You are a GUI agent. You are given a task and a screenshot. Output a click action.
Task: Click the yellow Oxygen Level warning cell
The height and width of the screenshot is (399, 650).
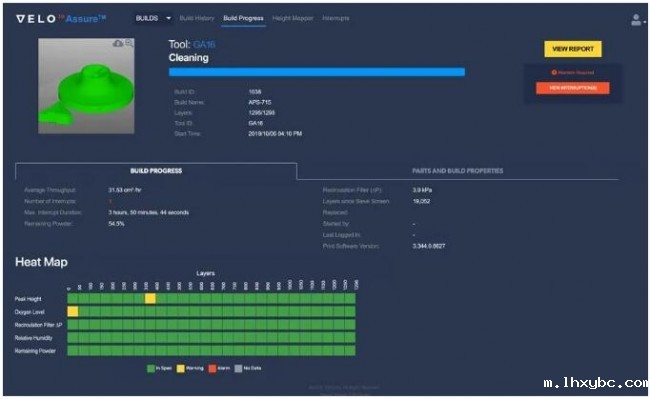click(x=73, y=311)
